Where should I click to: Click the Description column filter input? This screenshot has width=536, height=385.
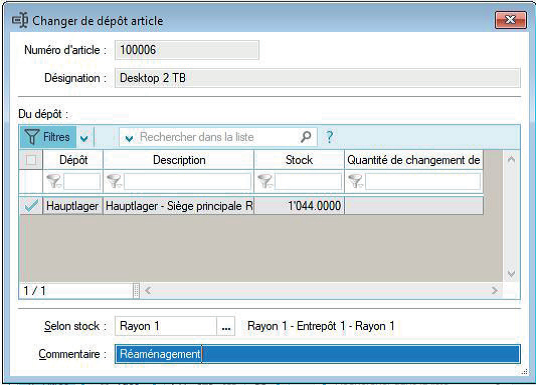187,182
